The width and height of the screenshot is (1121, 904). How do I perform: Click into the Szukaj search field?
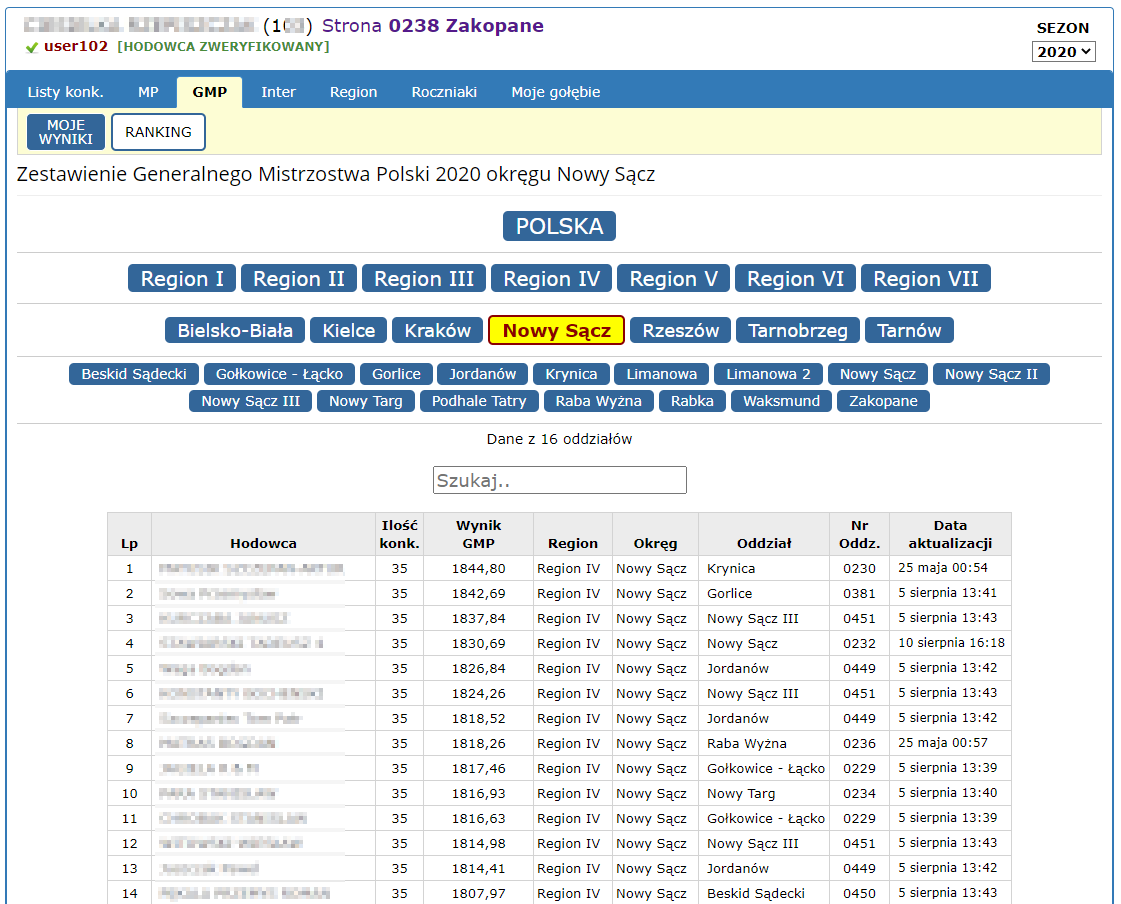559,480
